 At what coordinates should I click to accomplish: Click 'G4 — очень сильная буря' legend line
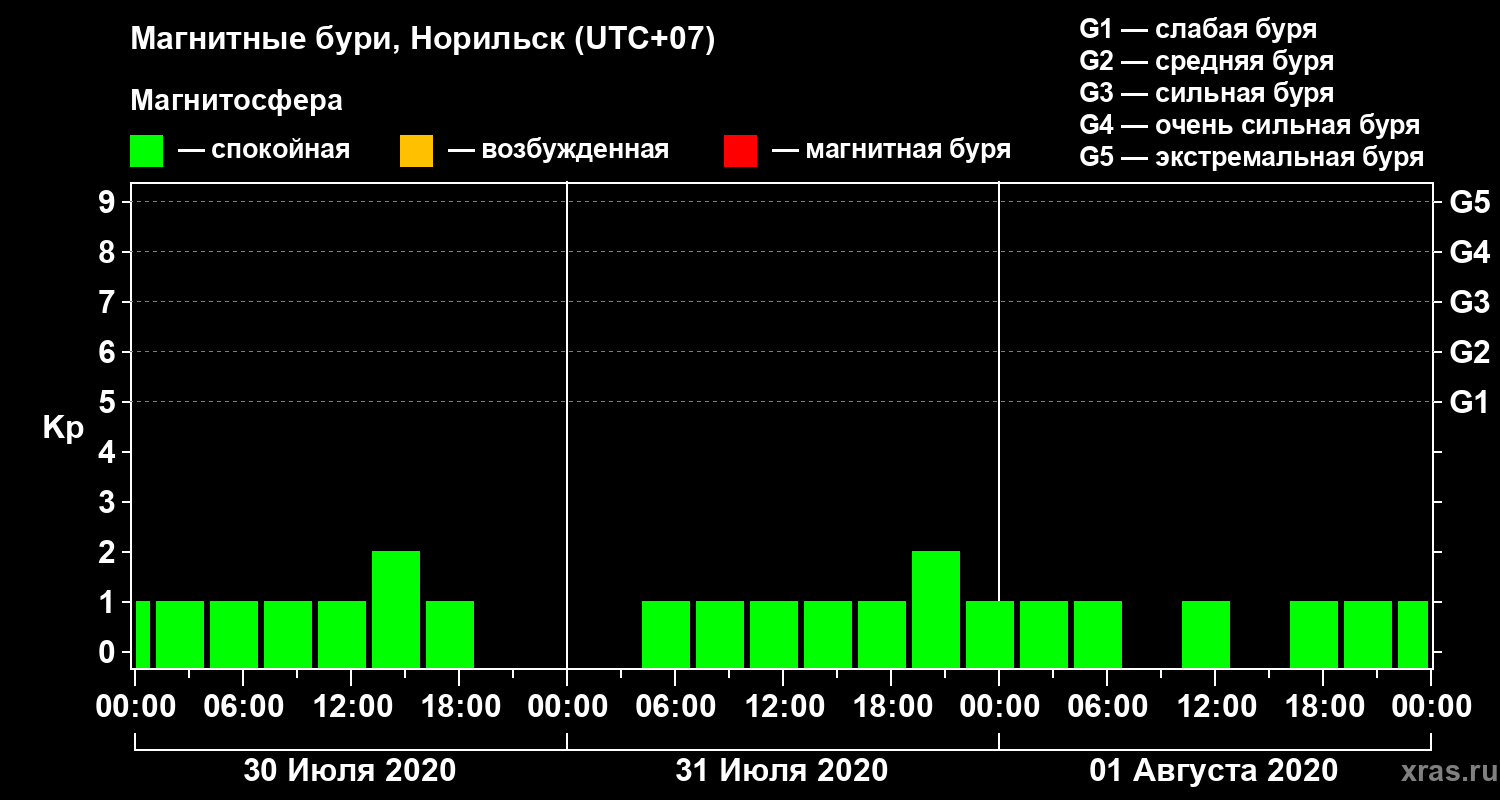(x=1250, y=125)
